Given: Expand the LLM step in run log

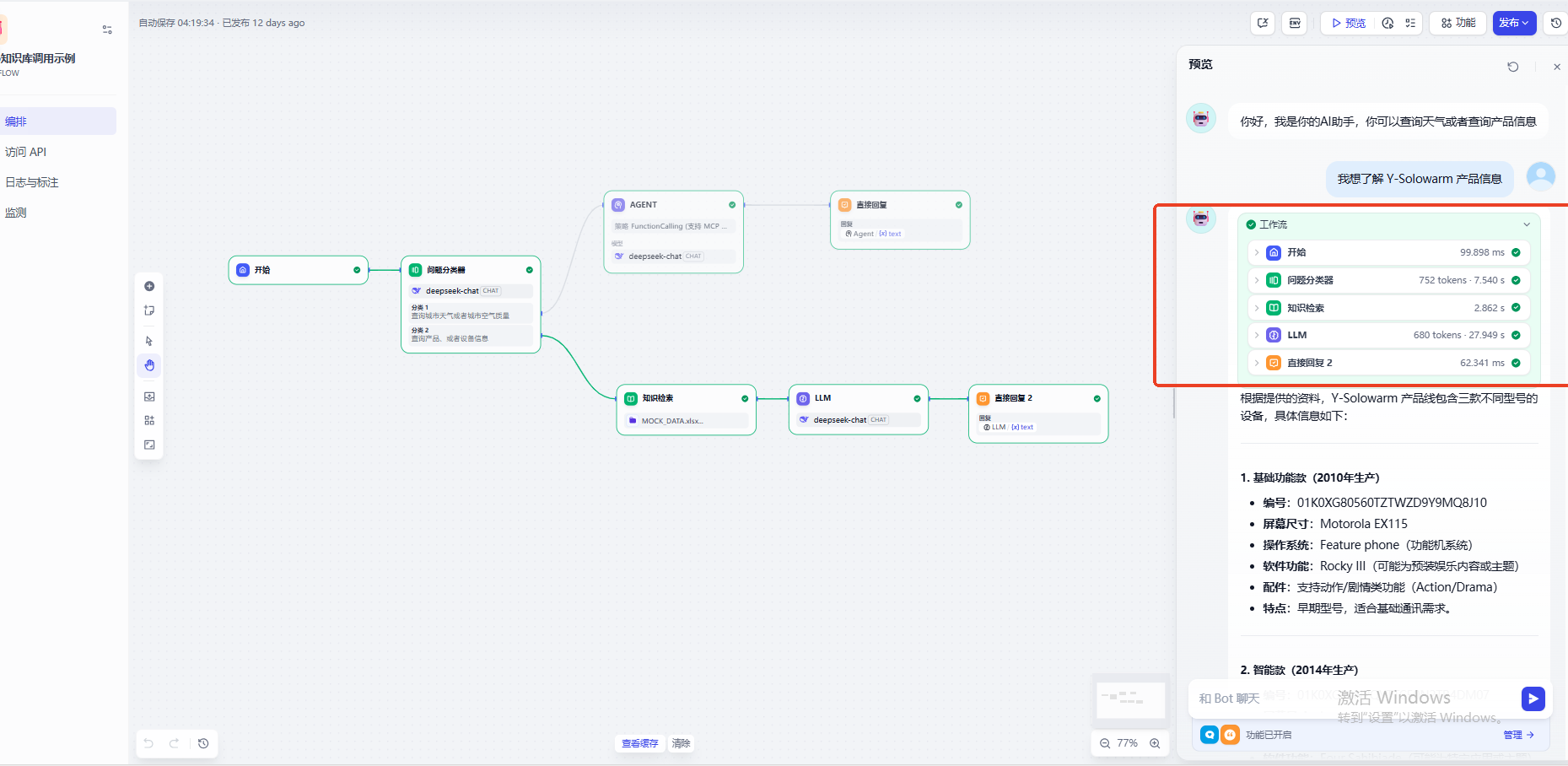Looking at the screenshot, I should [x=1257, y=335].
